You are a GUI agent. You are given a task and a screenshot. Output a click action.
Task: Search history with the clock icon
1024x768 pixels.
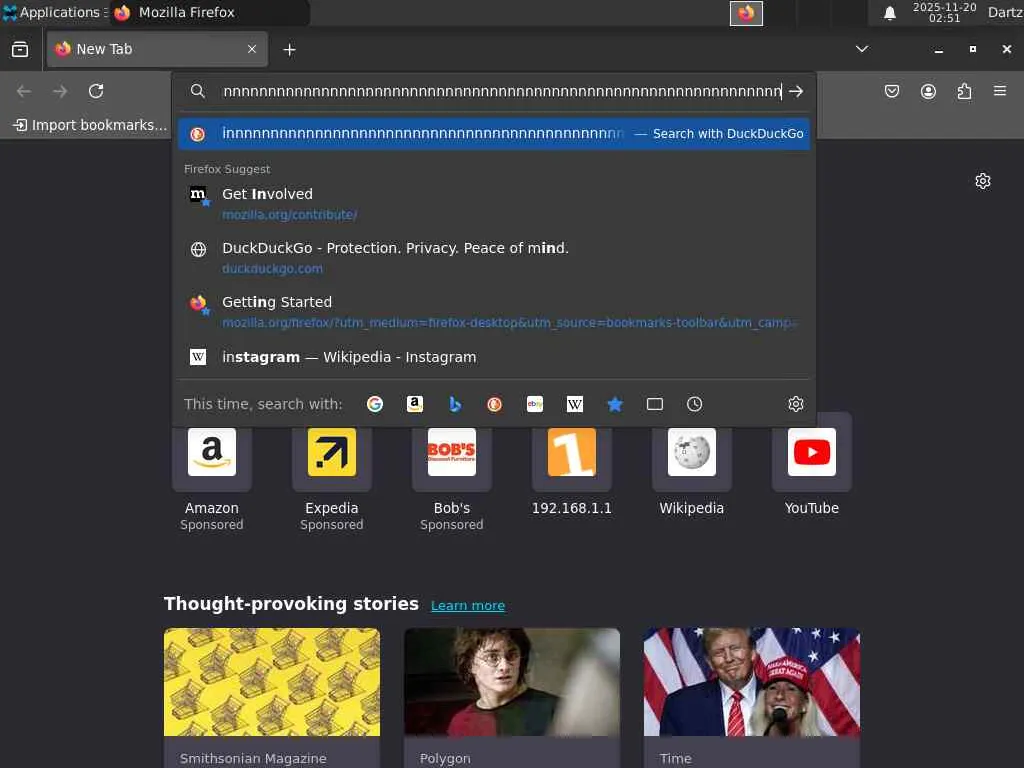coord(695,404)
